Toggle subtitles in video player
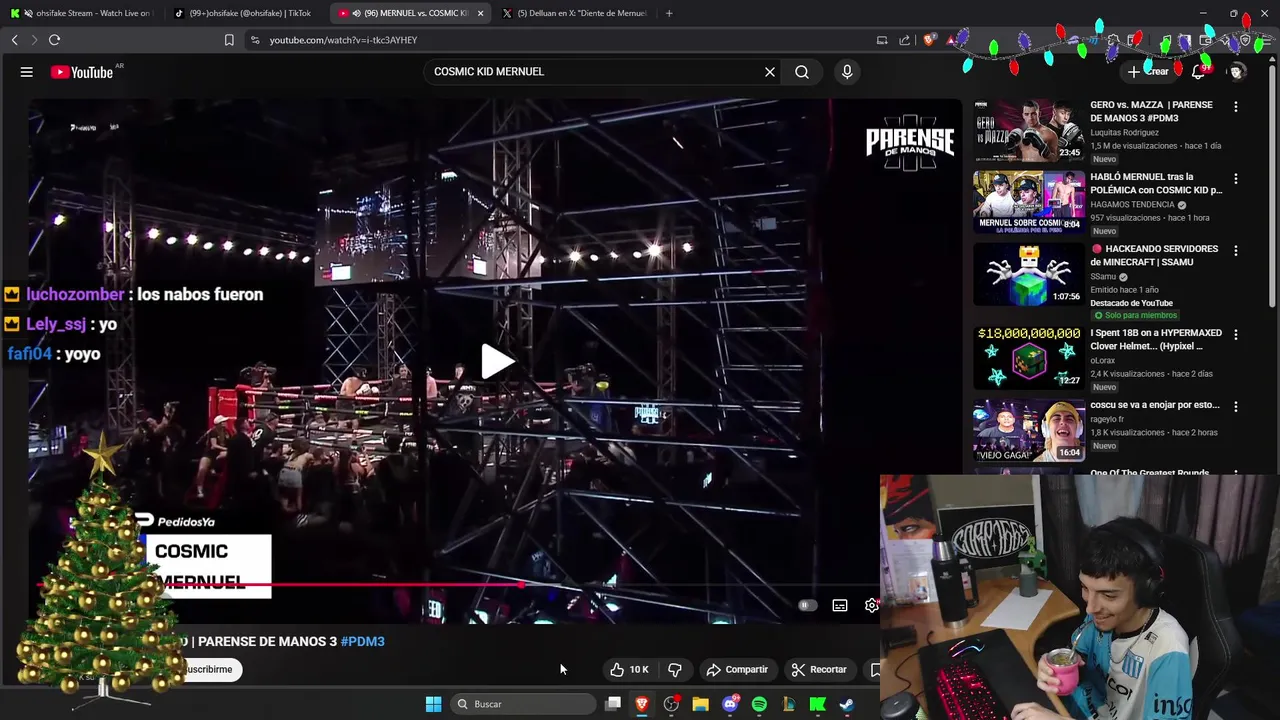The image size is (1280, 720). tap(840, 605)
